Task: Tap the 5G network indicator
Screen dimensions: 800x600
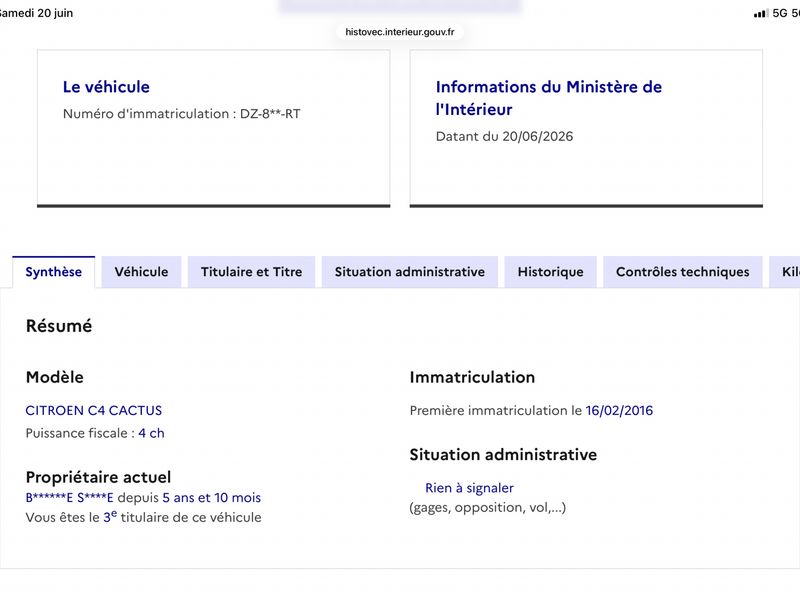Action: tap(780, 13)
